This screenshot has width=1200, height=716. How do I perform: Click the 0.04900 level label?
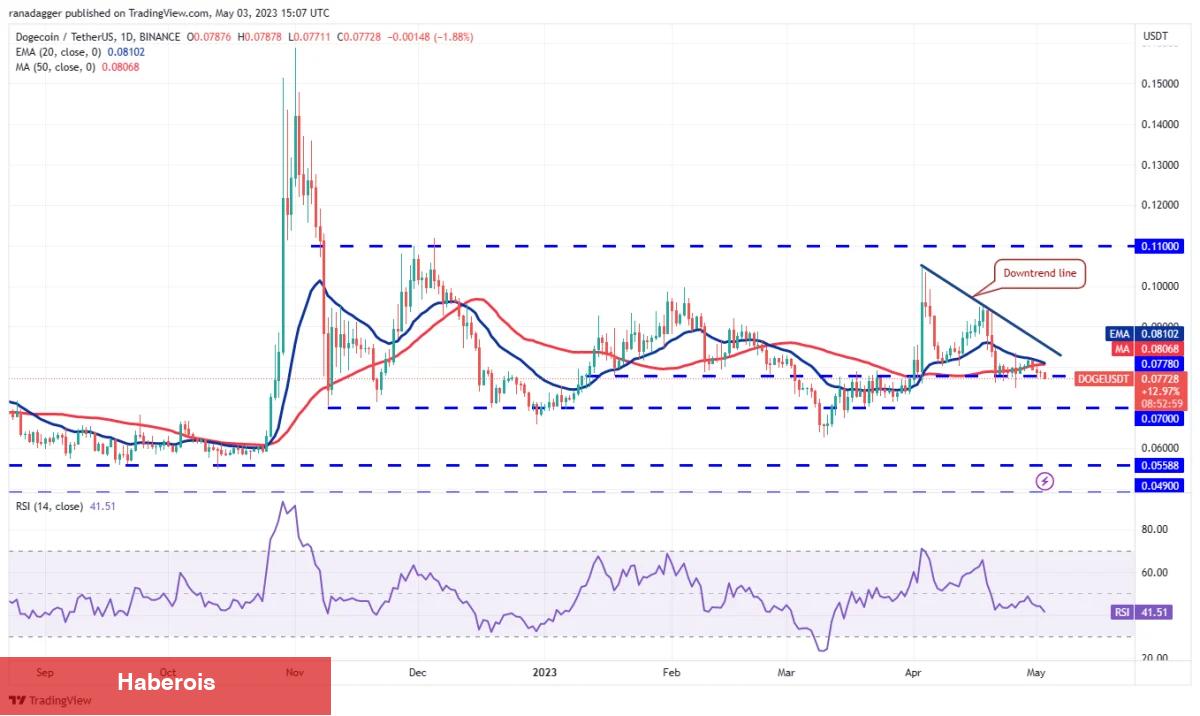[x=1158, y=486]
